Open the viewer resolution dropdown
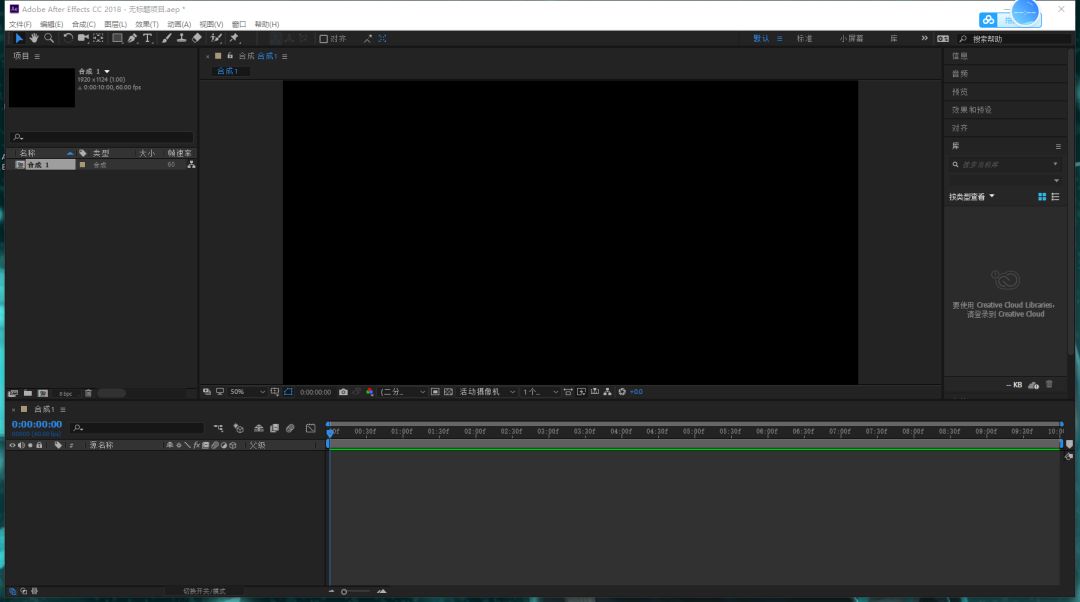Screen dimensions: 1080x602 coord(403,392)
